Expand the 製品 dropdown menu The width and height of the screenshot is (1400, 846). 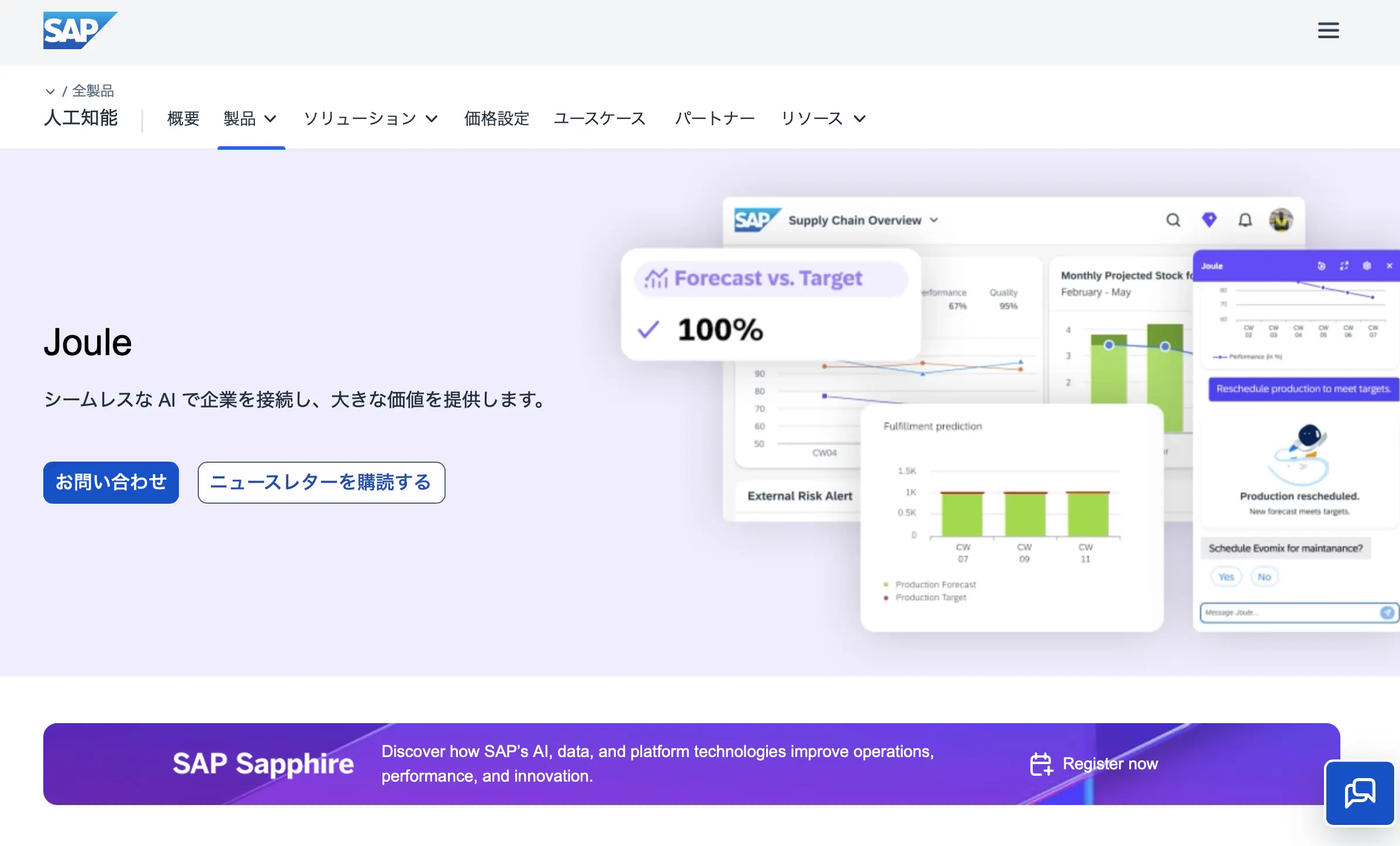click(251, 119)
